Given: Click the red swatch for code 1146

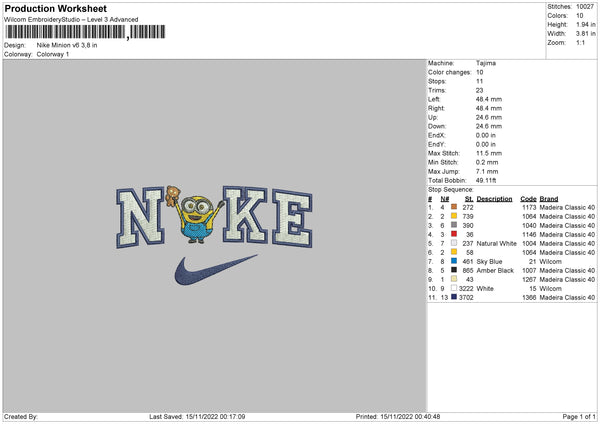Looking at the screenshot, I should 454,234.
